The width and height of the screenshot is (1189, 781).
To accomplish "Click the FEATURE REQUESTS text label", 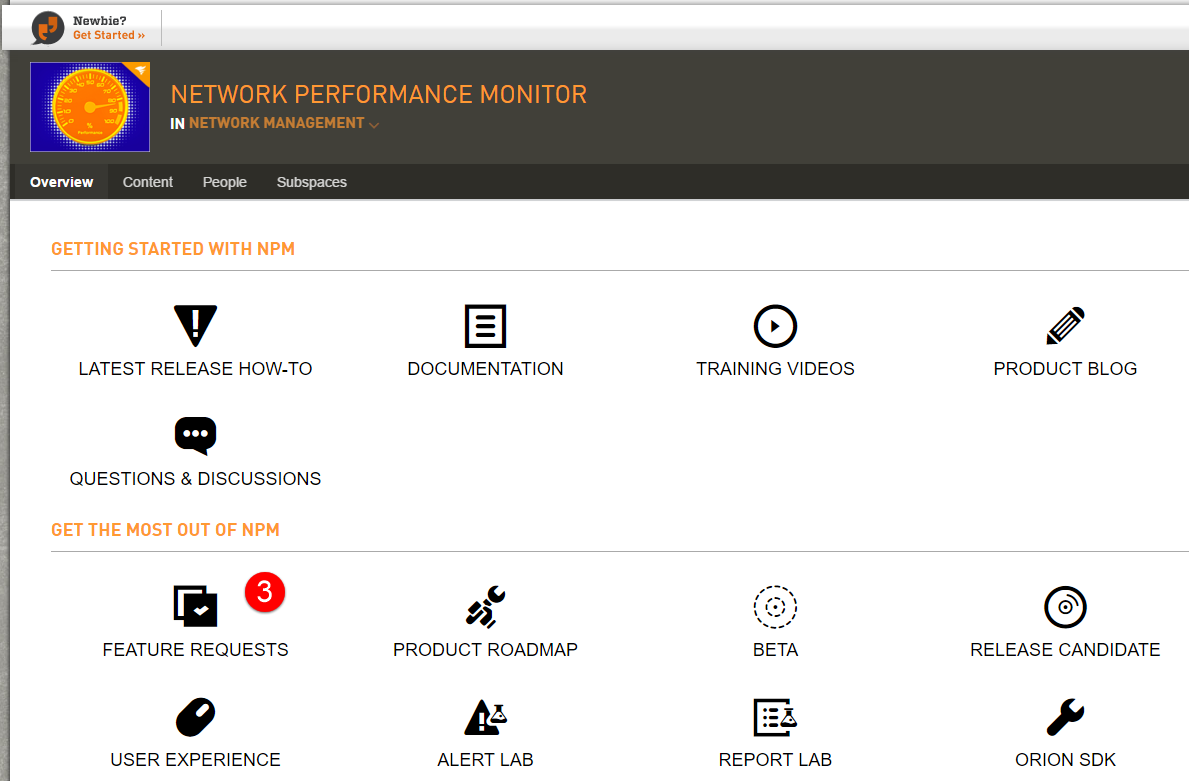I will coord(196,650).
